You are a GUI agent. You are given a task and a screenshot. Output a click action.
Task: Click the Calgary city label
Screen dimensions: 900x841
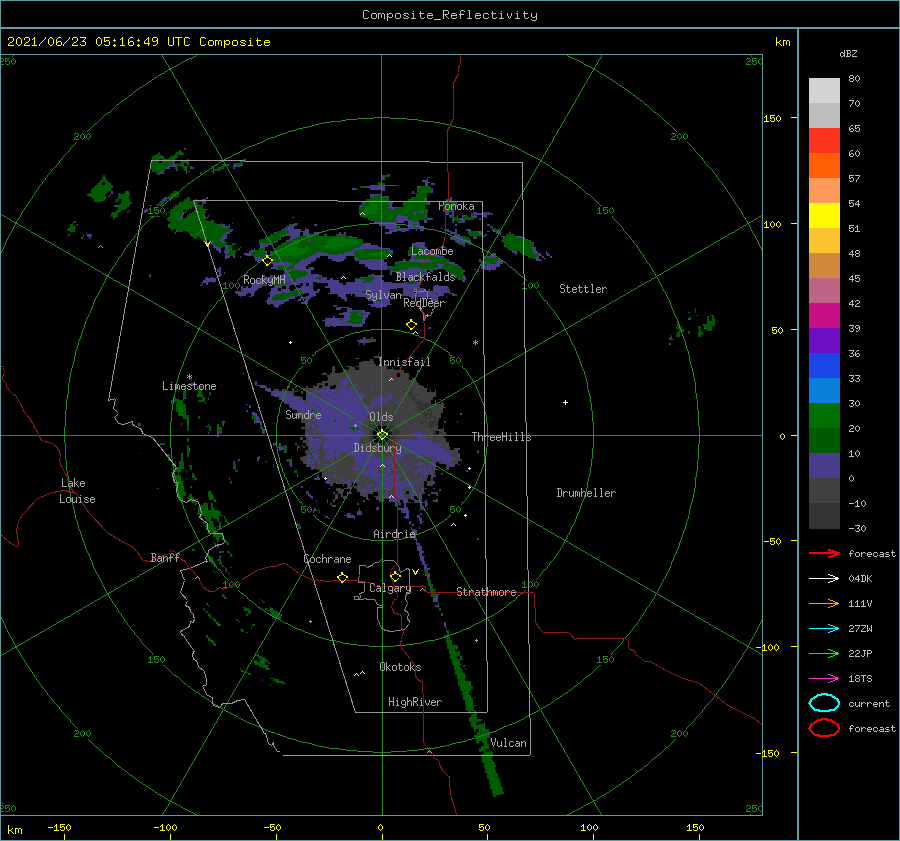click(390, 588)
